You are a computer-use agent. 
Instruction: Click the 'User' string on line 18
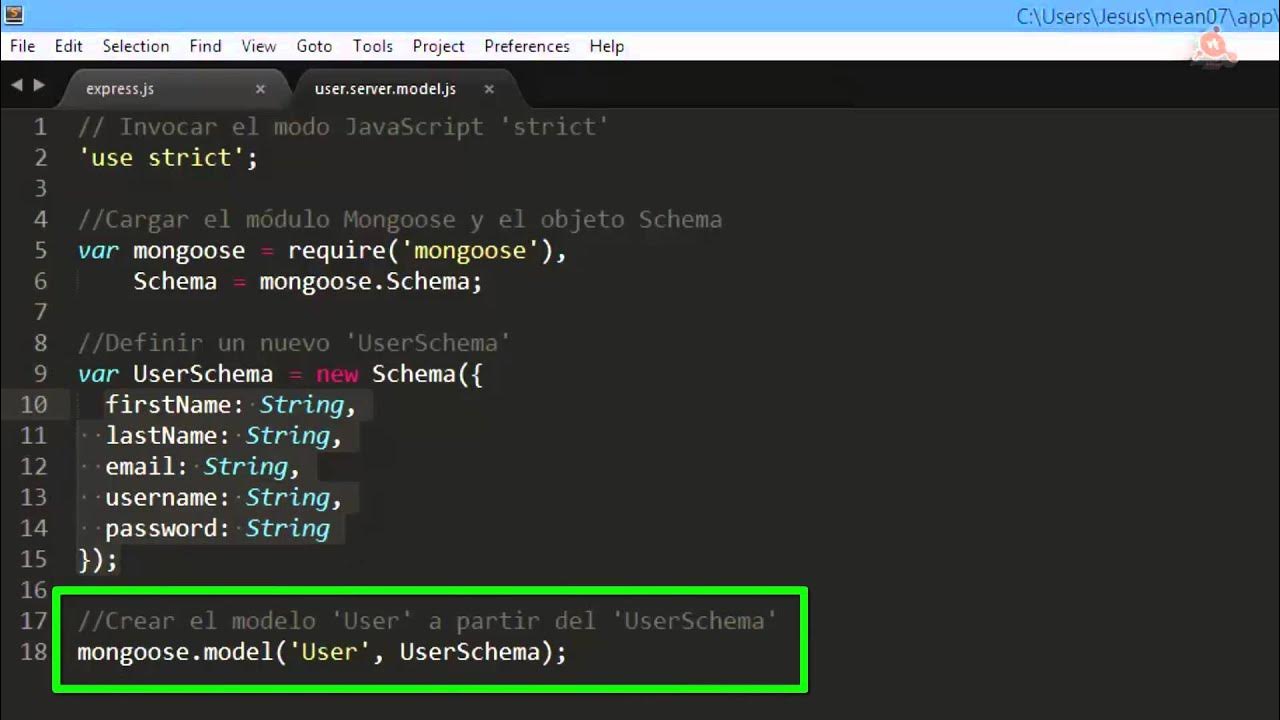click(329, 652)
